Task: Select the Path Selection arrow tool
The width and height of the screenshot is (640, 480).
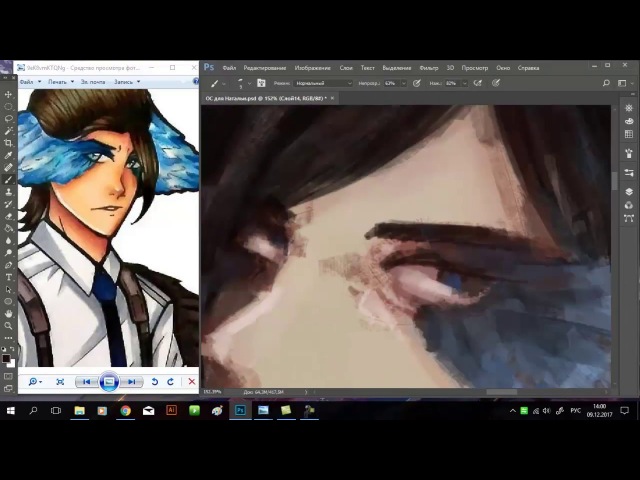Action: click(x=8, y=290)
